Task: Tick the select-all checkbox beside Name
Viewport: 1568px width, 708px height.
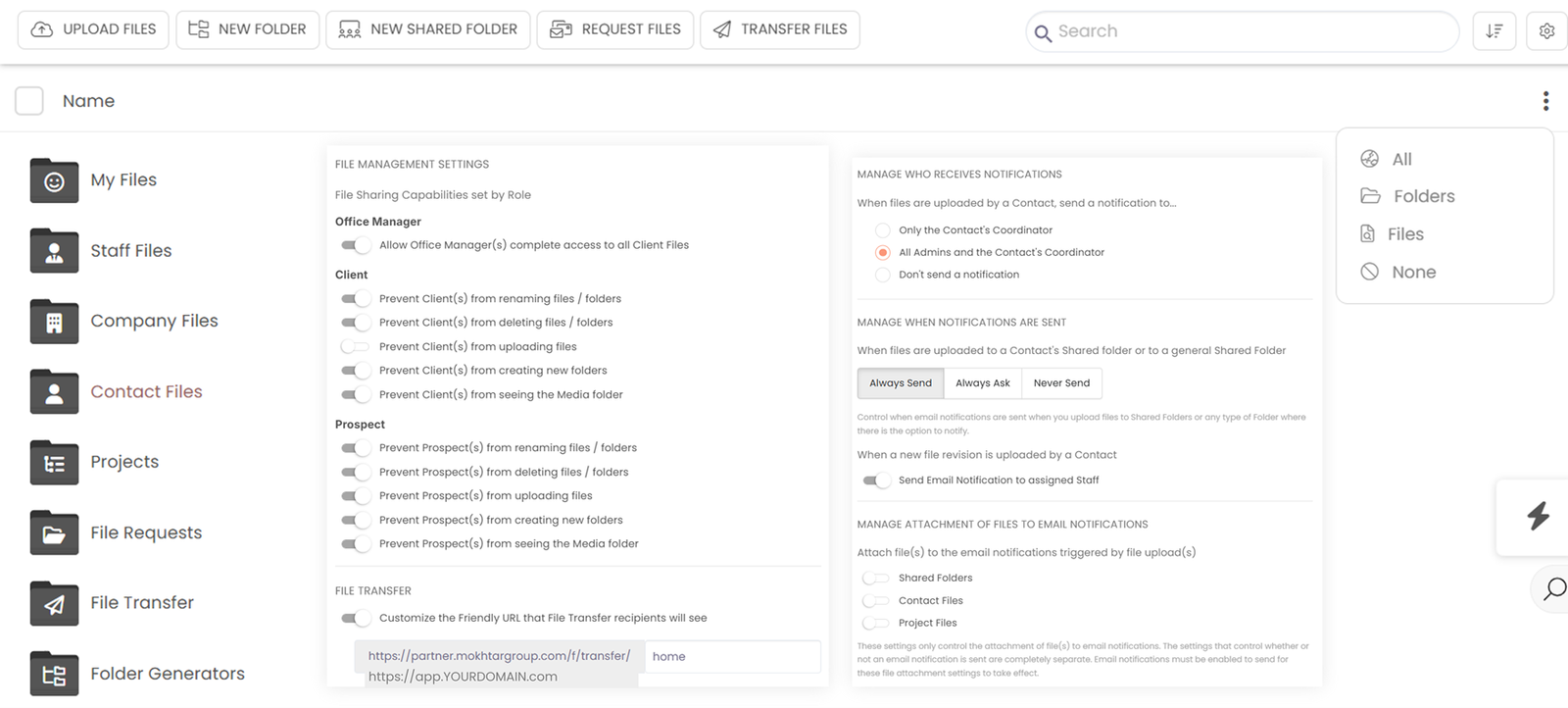Action: (29, 101)
